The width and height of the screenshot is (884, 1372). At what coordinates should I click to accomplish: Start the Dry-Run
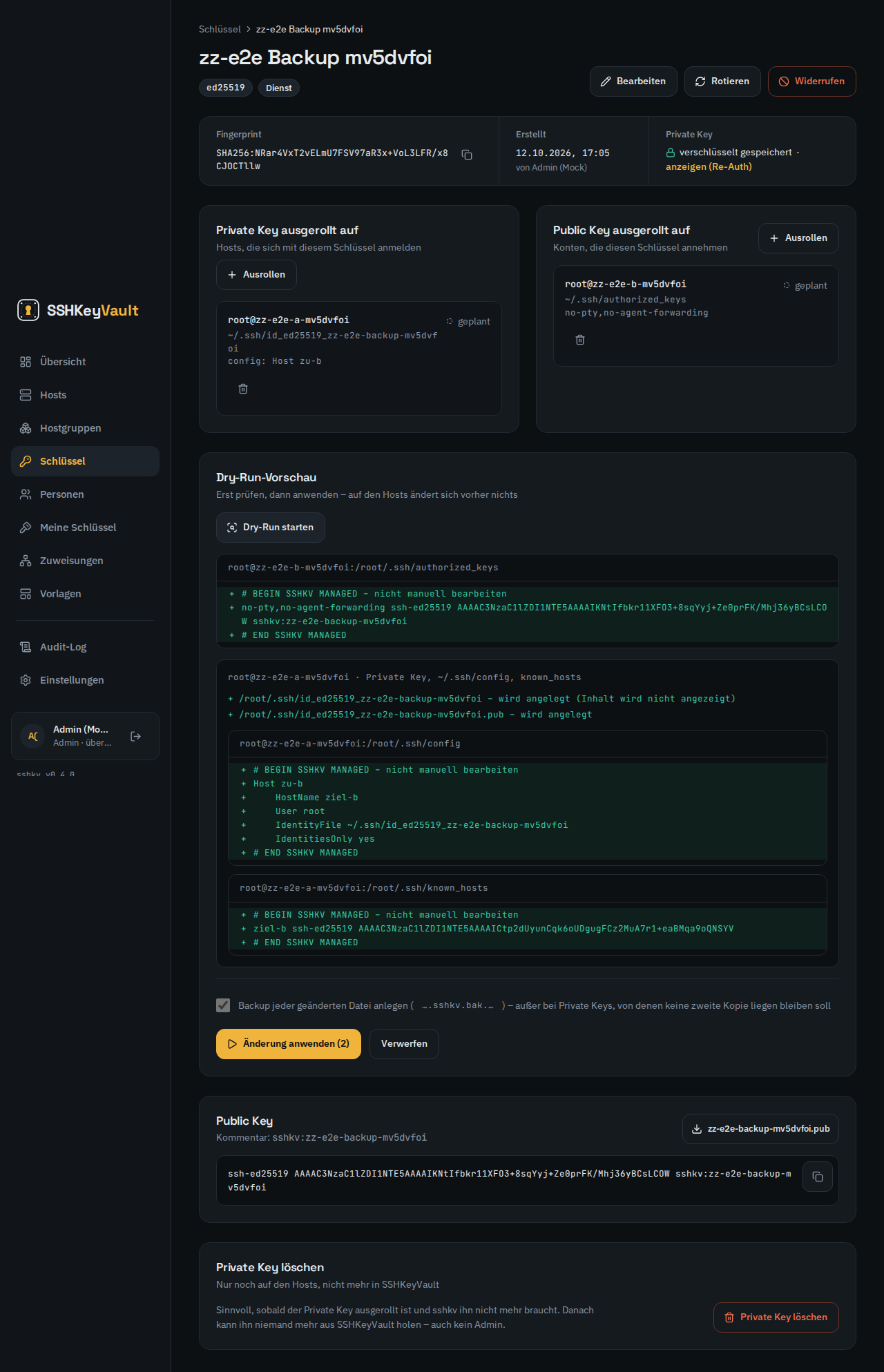(x=271, y=528)
